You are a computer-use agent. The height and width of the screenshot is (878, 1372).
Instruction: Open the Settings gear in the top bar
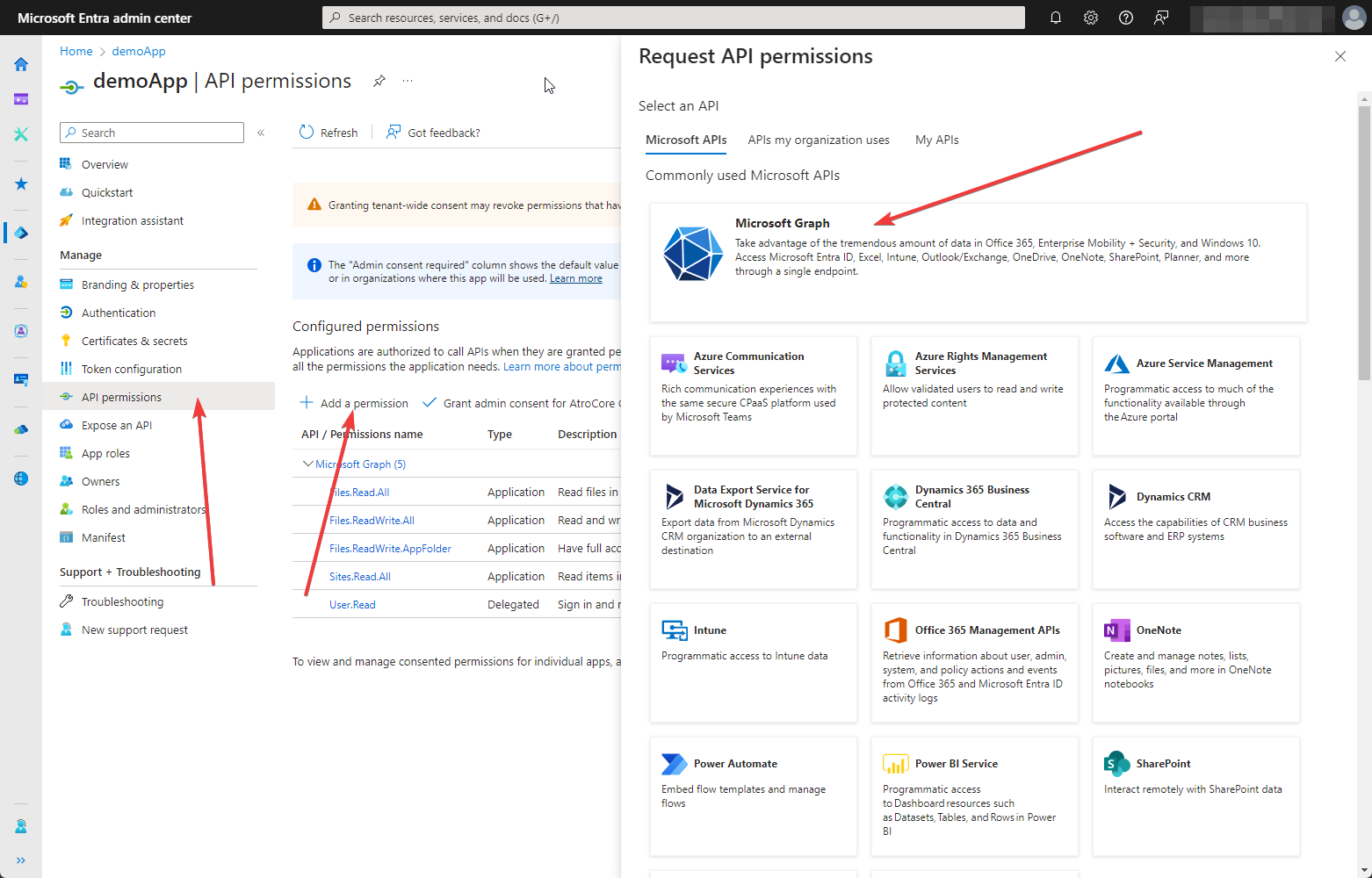click(1090, 17)
